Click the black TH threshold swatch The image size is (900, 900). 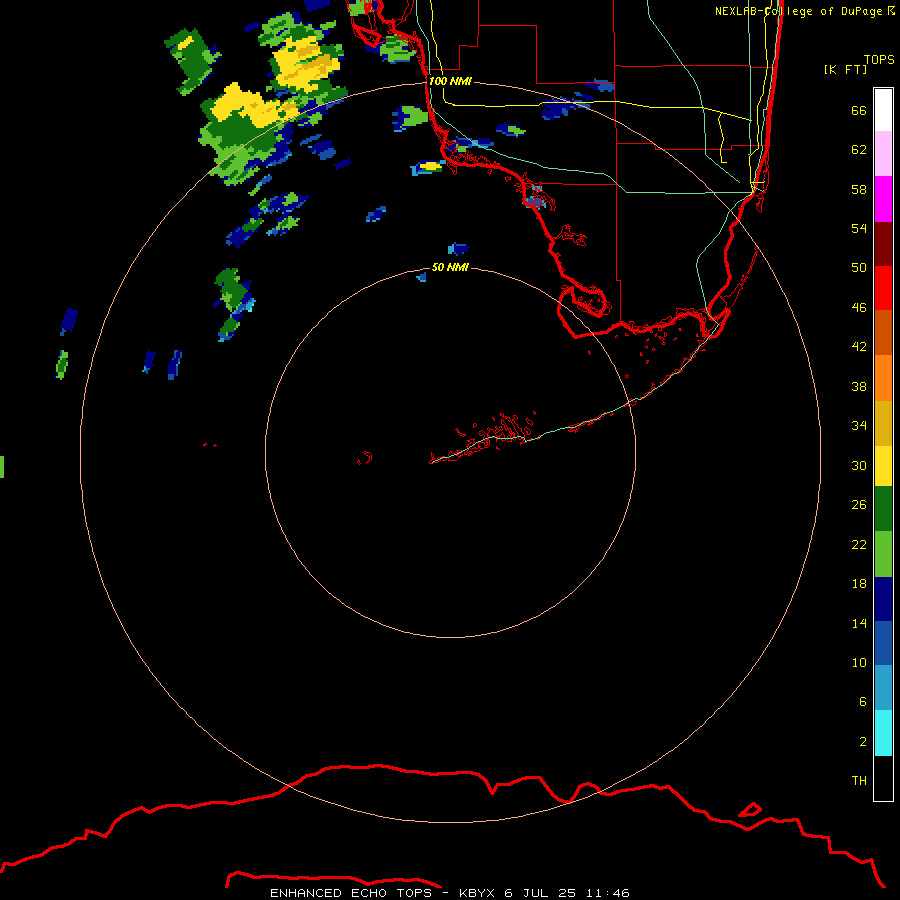tap(883, 778)
